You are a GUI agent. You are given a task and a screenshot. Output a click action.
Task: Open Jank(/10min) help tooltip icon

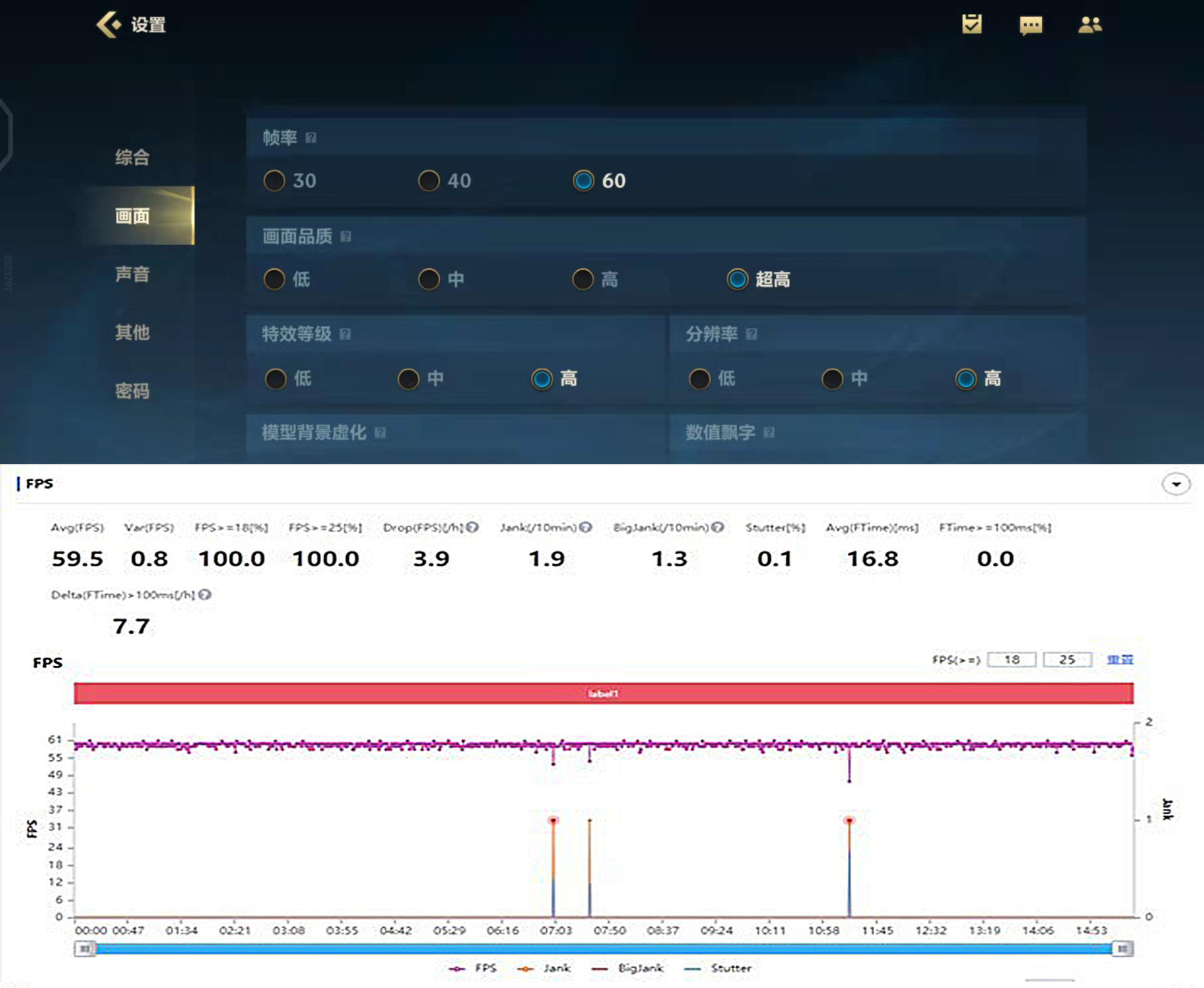(x=586, y=527)
